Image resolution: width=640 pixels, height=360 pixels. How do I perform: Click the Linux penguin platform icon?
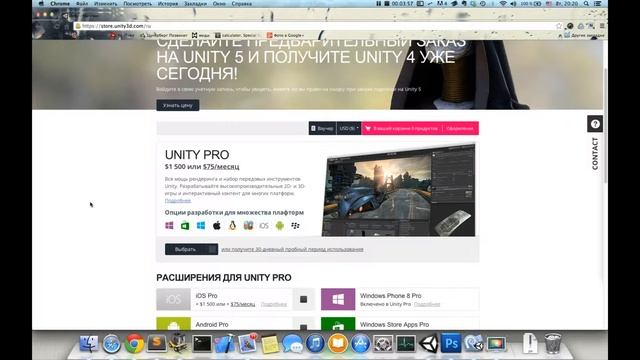tap(232, 226)
